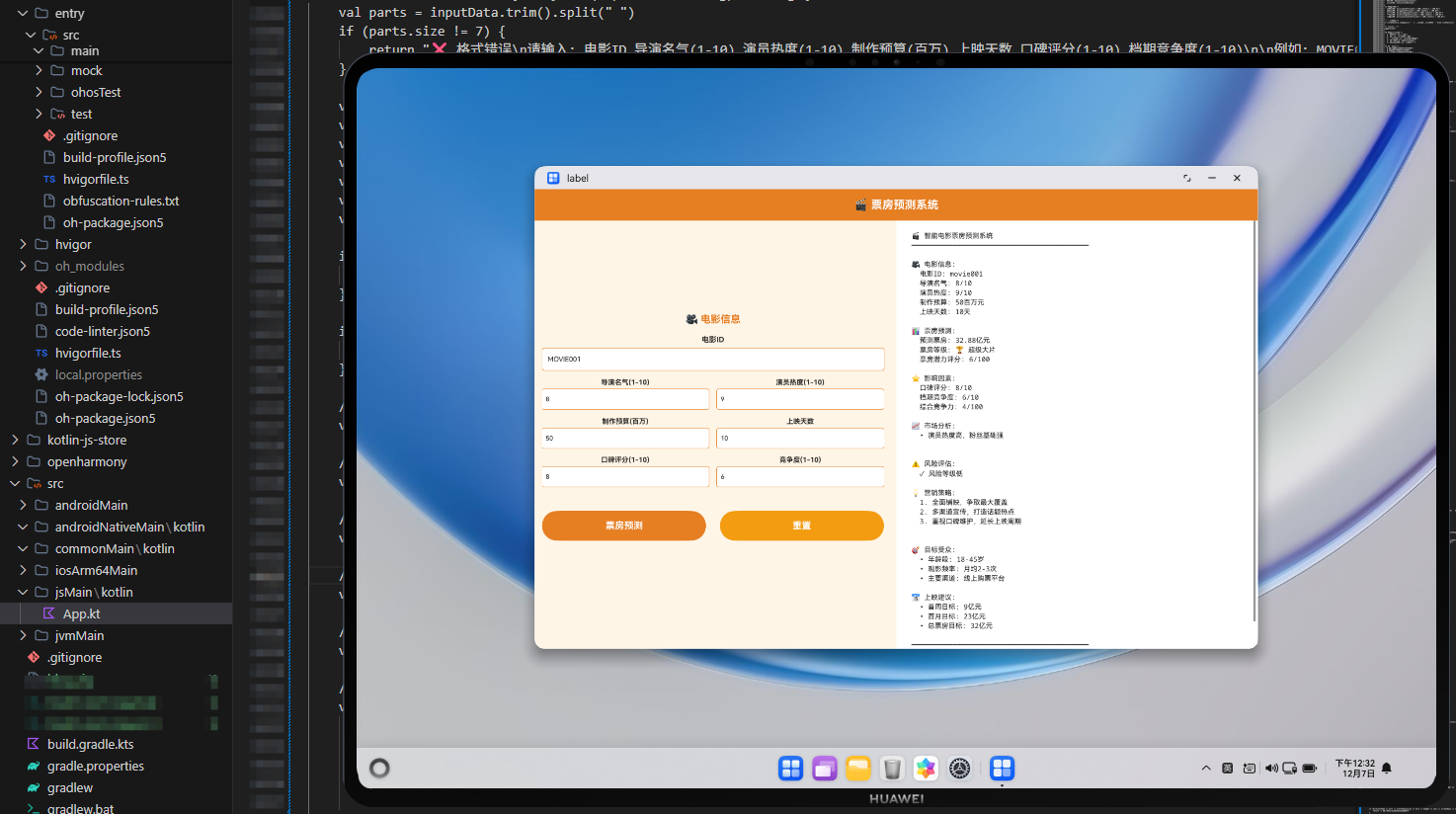The image size is (1456, 814).
Task: Open the display connection icon in the tray
Action: click(x=1289, y=768)
